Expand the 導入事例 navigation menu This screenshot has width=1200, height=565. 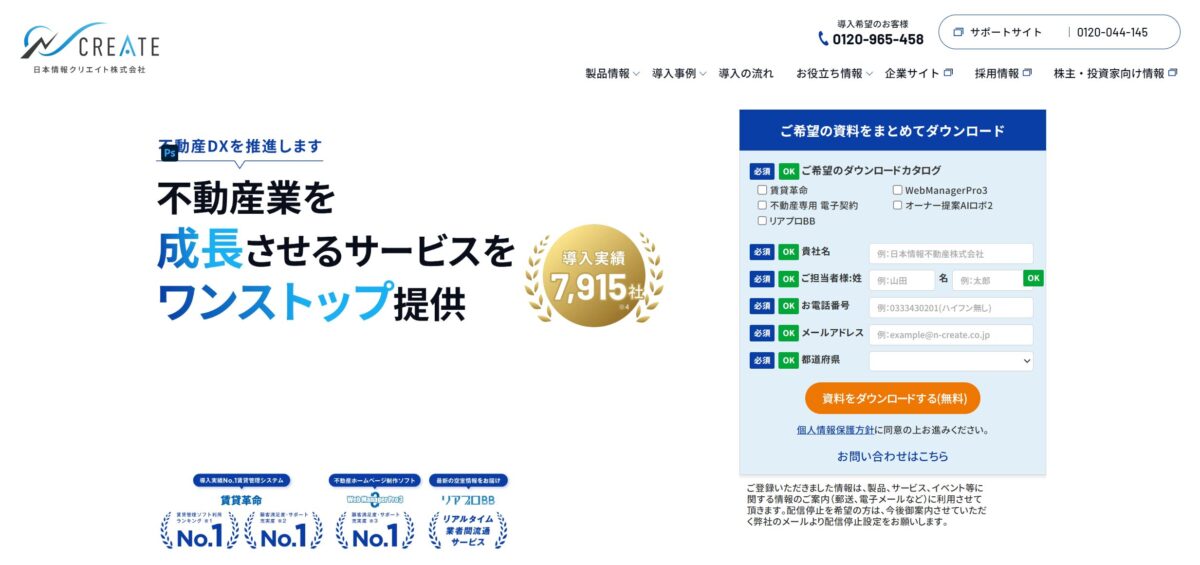tap(679, 73)
